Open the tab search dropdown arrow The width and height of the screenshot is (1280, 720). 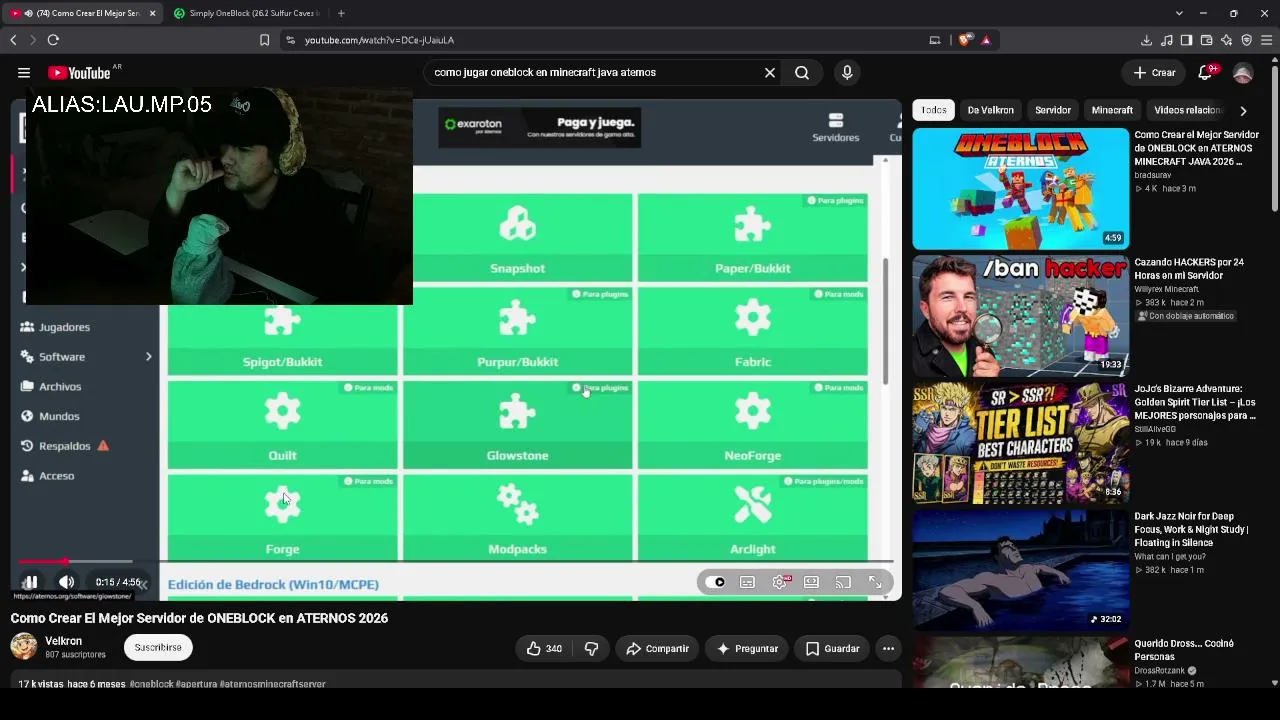pyautogui.click(x=1179, y=13)
